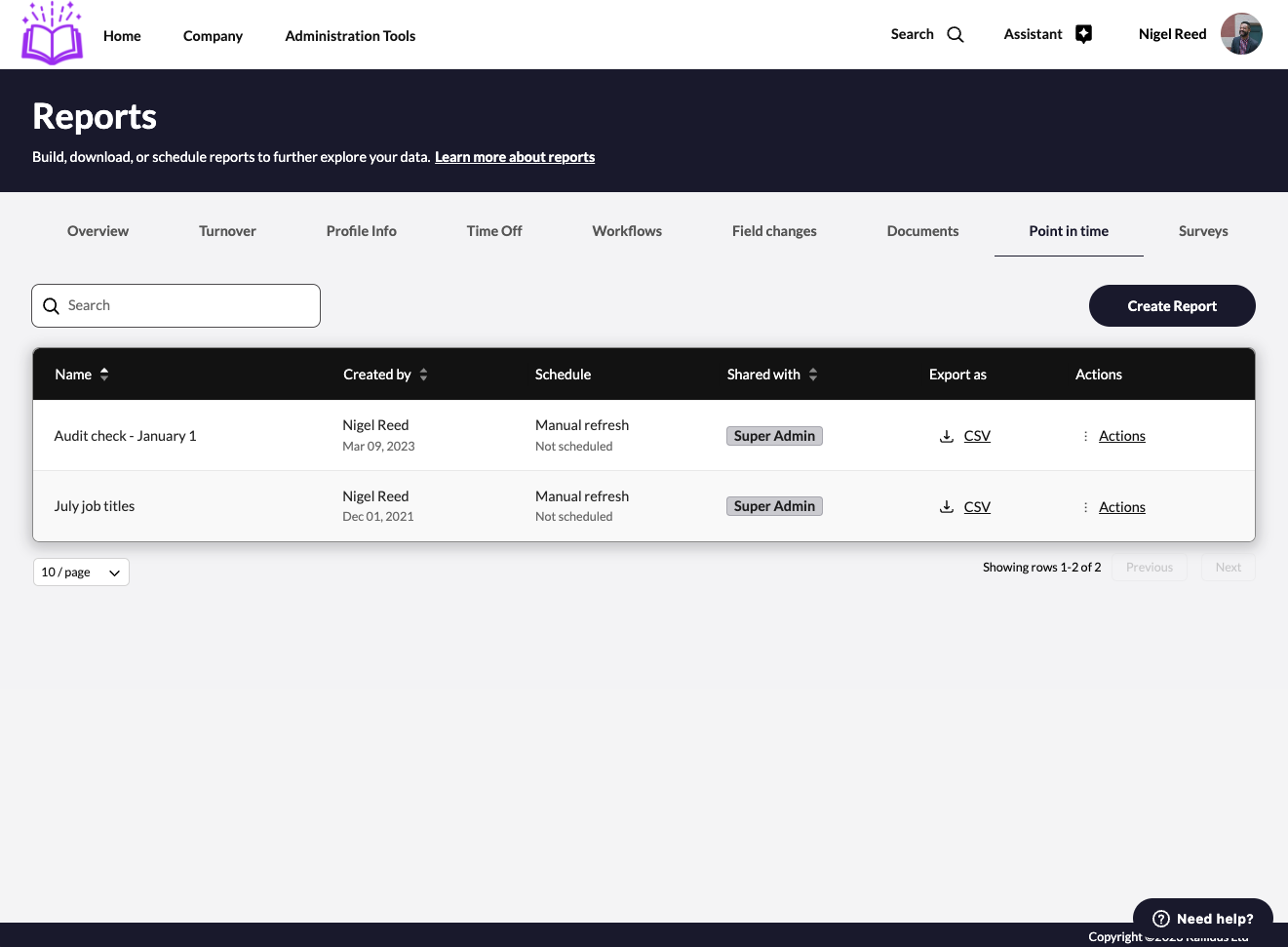
Task: Follow the Learn more about reports link
Action: click(x=514, y=157)
